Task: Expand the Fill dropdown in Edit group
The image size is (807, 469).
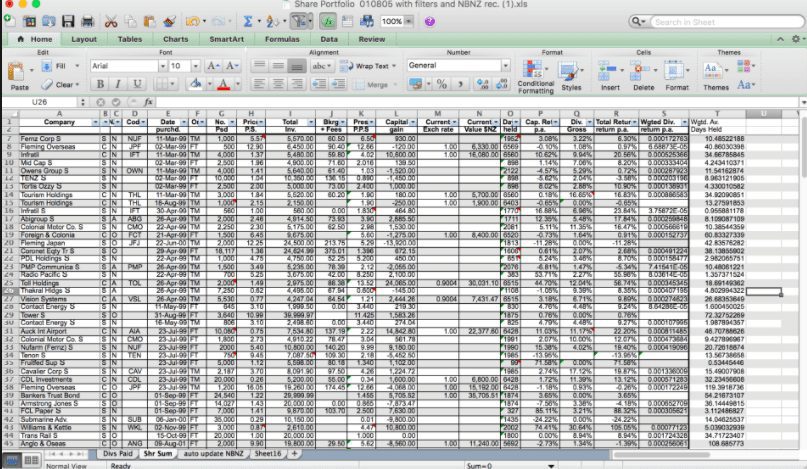Action: pos(77,66)
